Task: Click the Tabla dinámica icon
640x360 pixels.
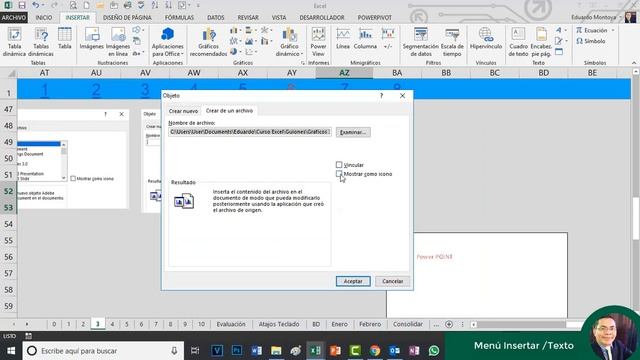Action: click(14, 42)
